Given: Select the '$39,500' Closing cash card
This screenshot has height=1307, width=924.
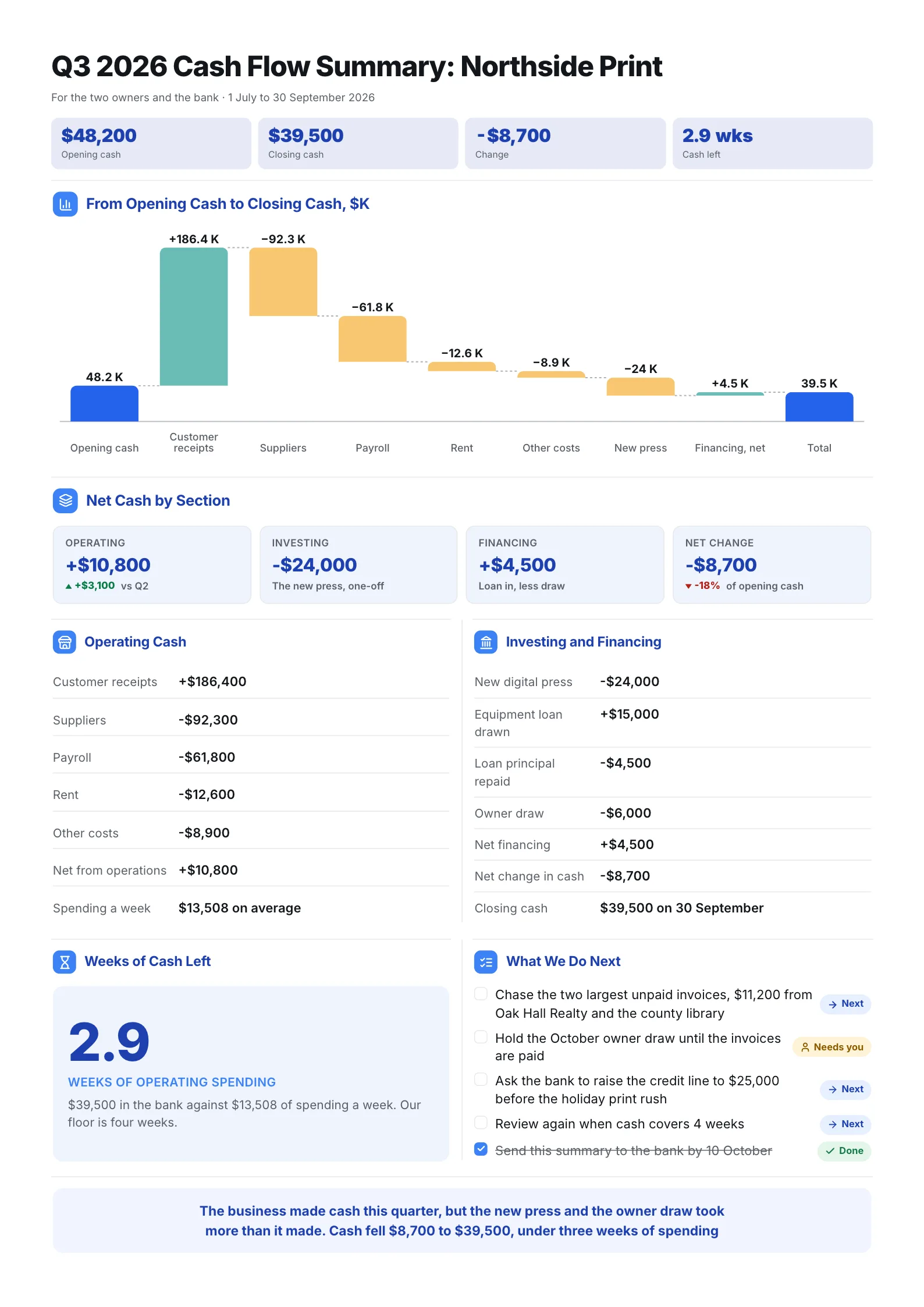Looking at the screenshot, I should 358,144.
